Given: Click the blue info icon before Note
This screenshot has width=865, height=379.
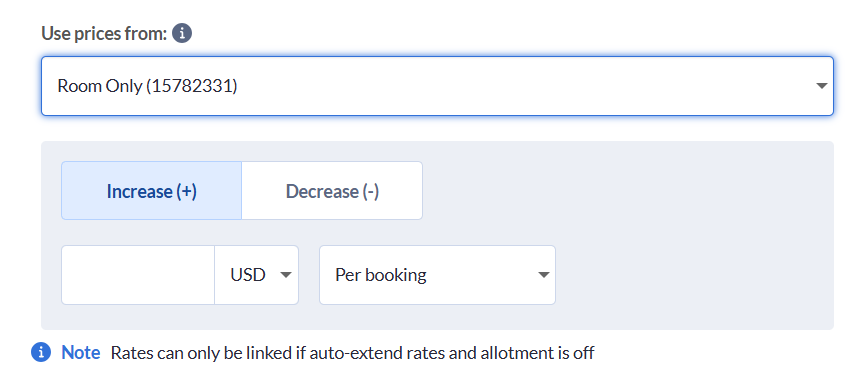Looking at the screenshot, I should [41, 352].
